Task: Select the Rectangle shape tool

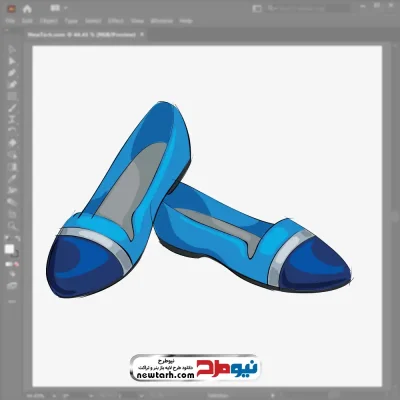Action: coord(12,96)
